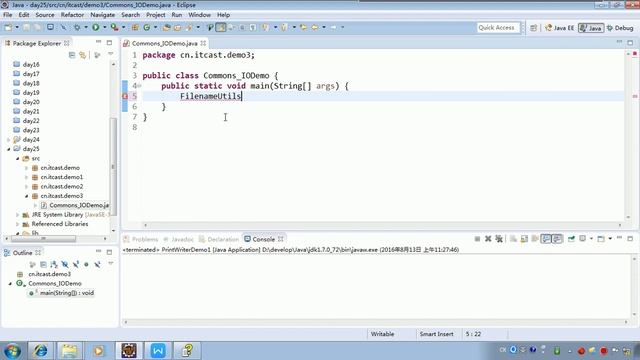Open Internet Explorer from taskbar
The height and width of the screenshot is (360, 640).
(40, 351)
